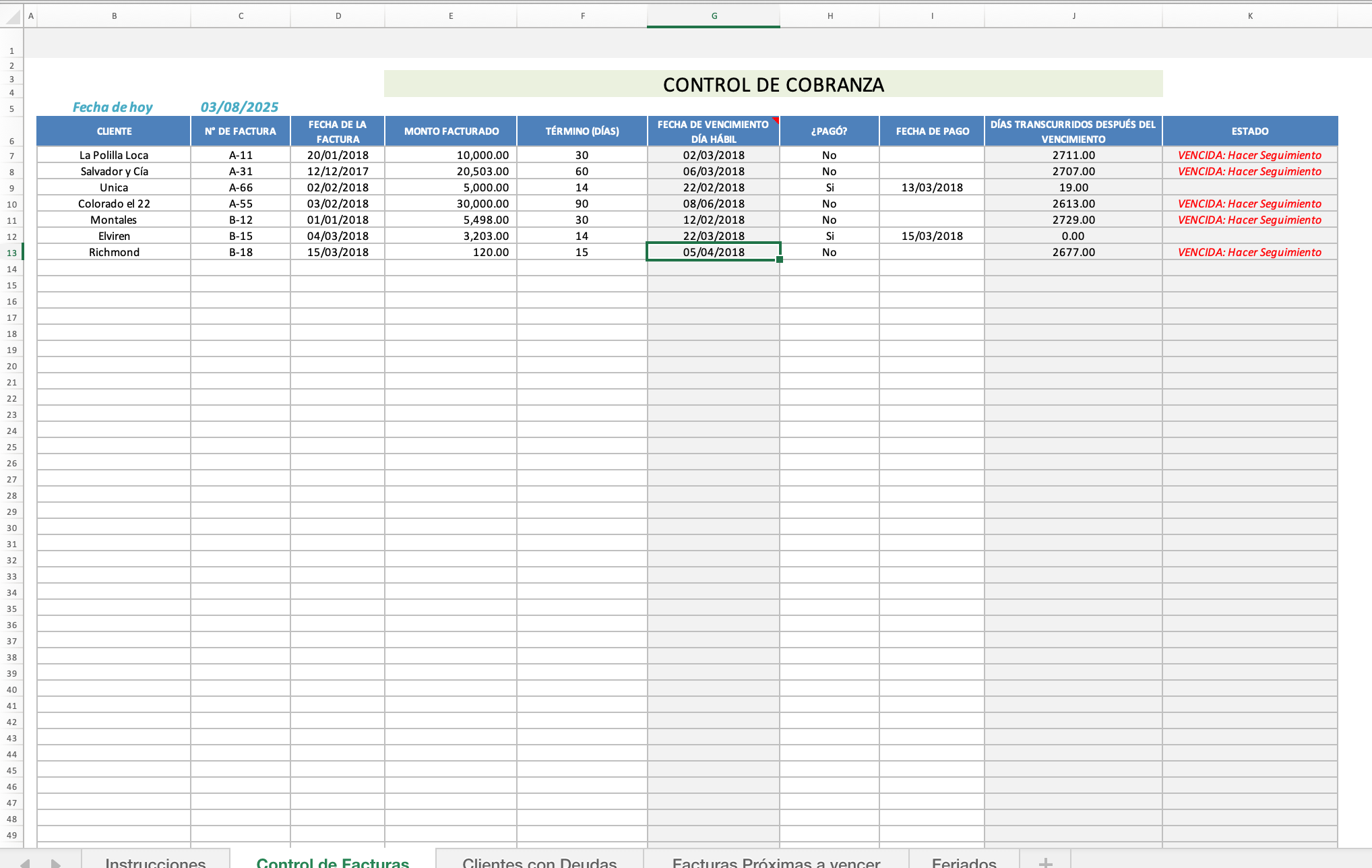Viewport: 1372px width, 868px height.
Task: Click the Fecha de hoy date 03/08/2025
Action: click(239, 107)
